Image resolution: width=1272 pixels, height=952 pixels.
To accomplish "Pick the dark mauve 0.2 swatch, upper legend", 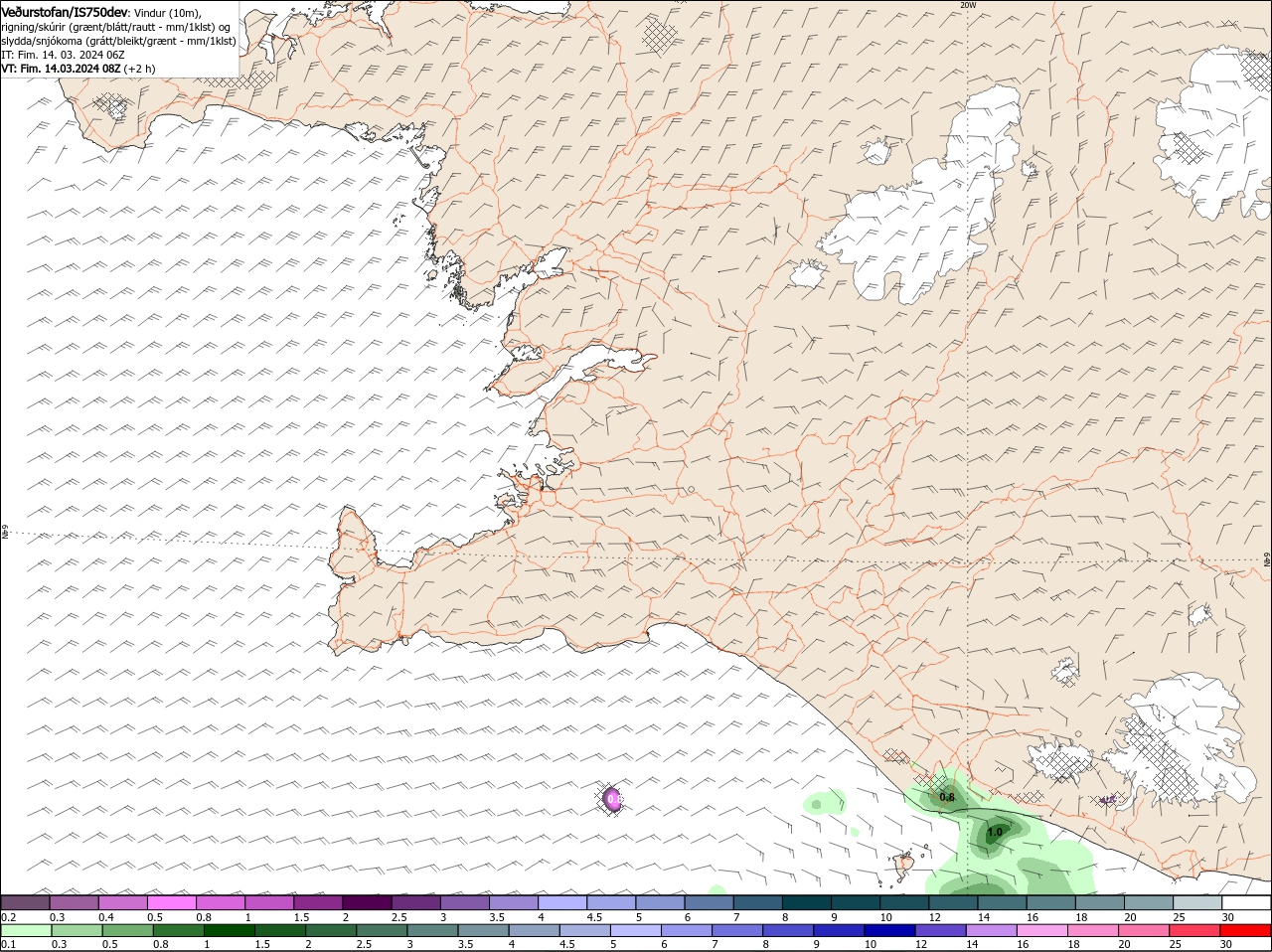I will (x=25, y=902).
